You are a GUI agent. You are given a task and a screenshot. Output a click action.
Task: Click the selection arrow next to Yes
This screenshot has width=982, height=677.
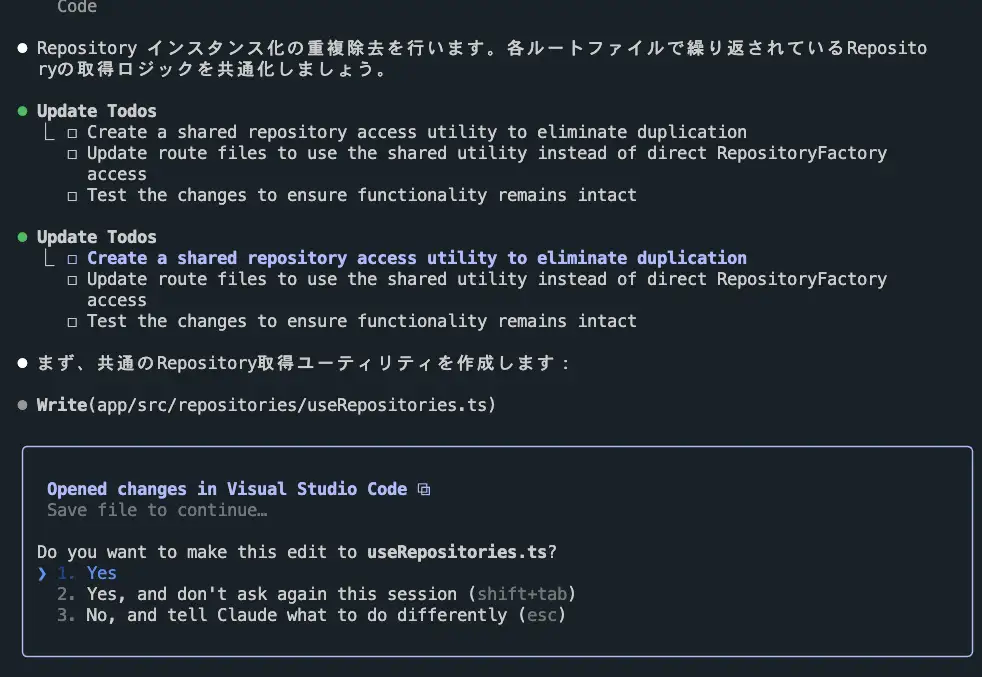pos(42,573)
